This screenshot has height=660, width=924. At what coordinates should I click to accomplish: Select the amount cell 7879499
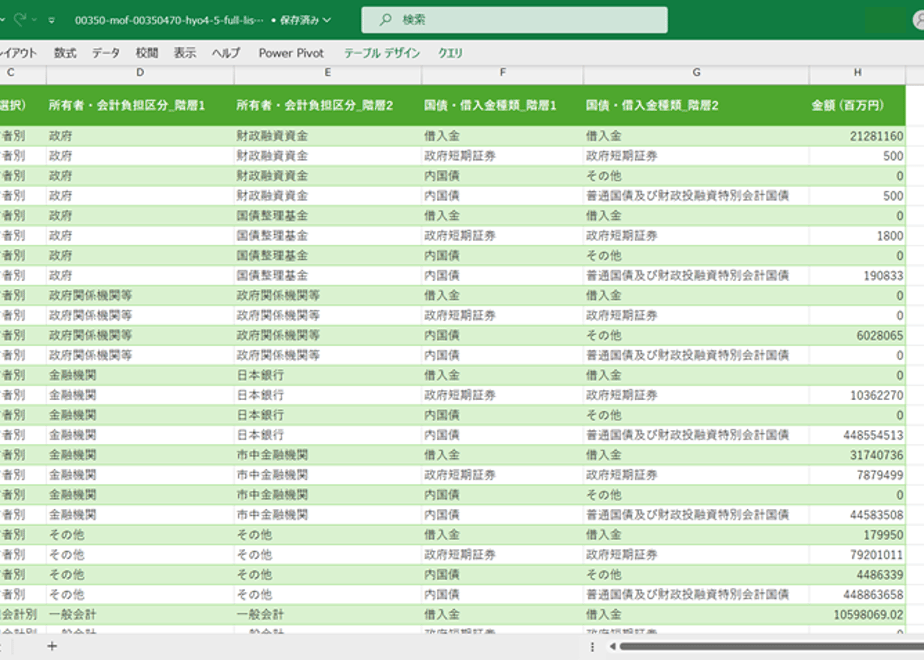[x=857, y=475]
